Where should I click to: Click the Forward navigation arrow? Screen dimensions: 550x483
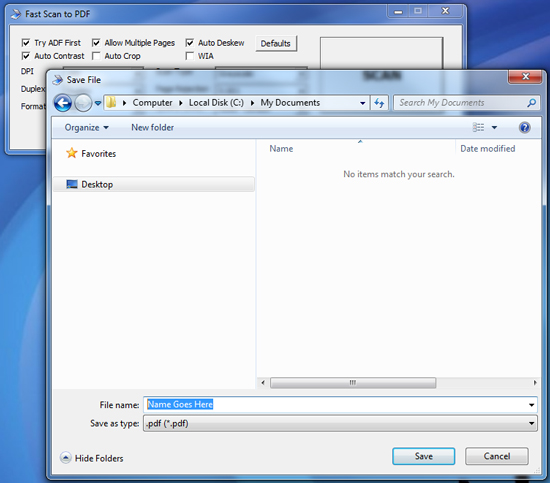(x=83, y=103)
